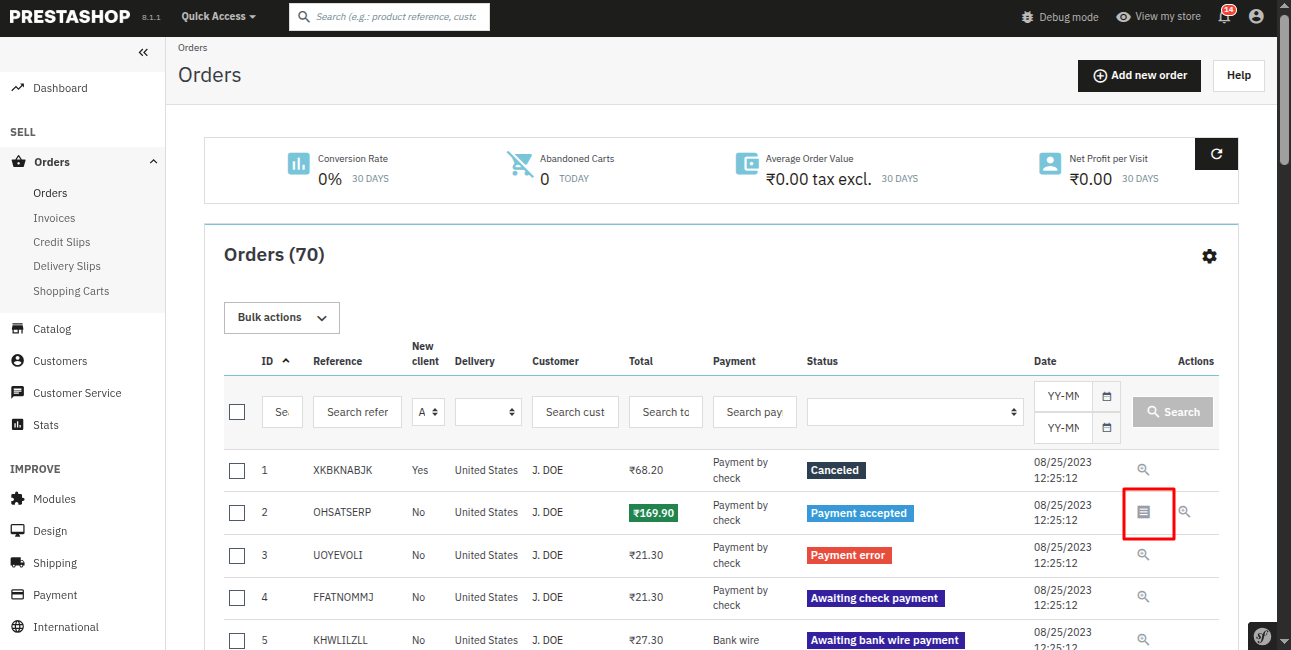The width and height of the screenshot is (1291, 650).
Task: Click the Awaiting bank wire payment badge
Action: [x=886, y=640]
